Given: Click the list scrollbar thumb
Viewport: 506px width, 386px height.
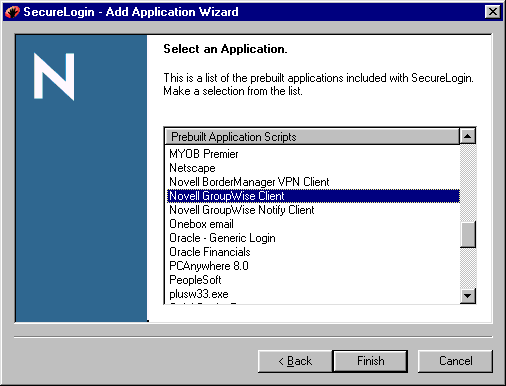Looking at the screenshot, I should coord(468,234).
